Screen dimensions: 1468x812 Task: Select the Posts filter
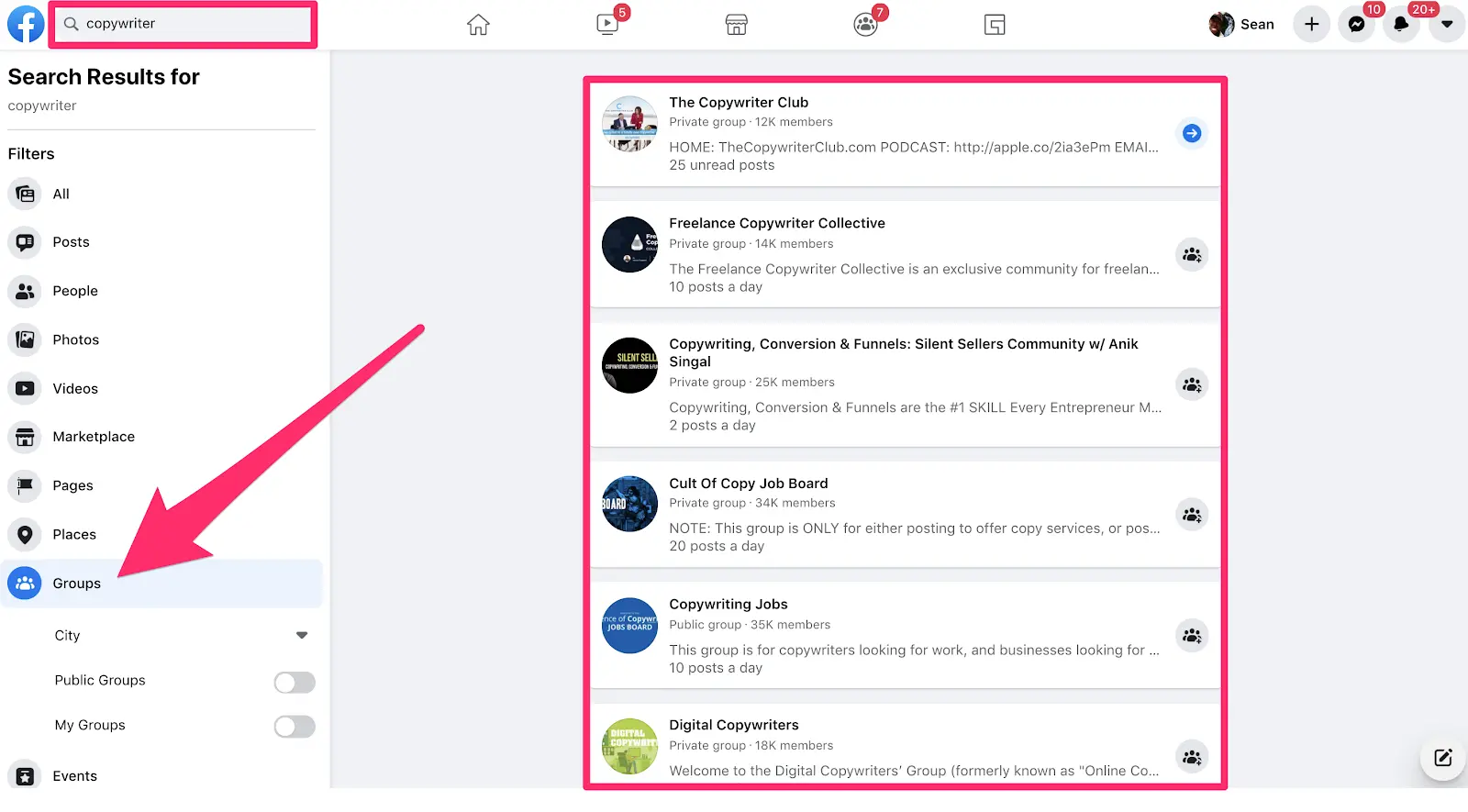161,242
